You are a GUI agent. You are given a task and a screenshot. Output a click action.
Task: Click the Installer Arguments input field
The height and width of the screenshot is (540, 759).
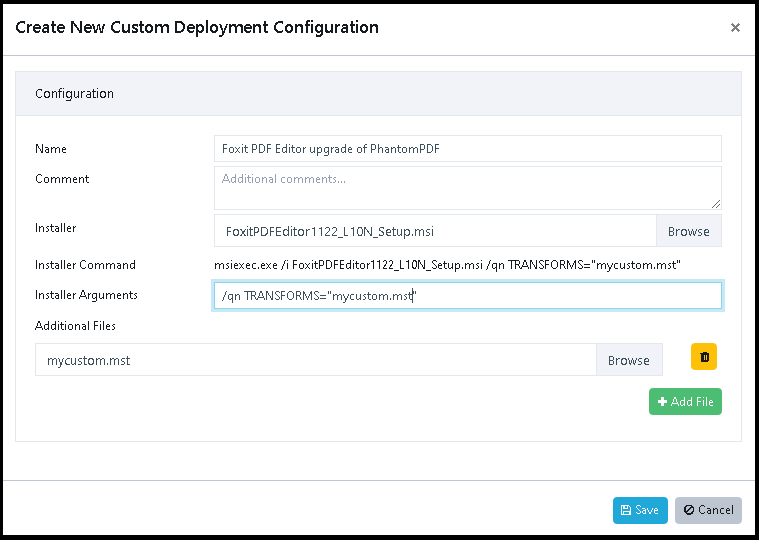468,296
